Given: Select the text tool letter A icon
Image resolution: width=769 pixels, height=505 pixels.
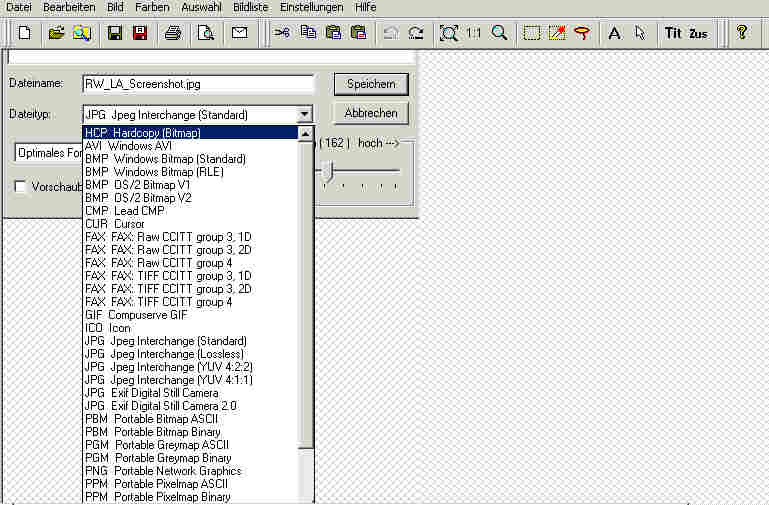Looking at the screenshot, I should 614,33.
